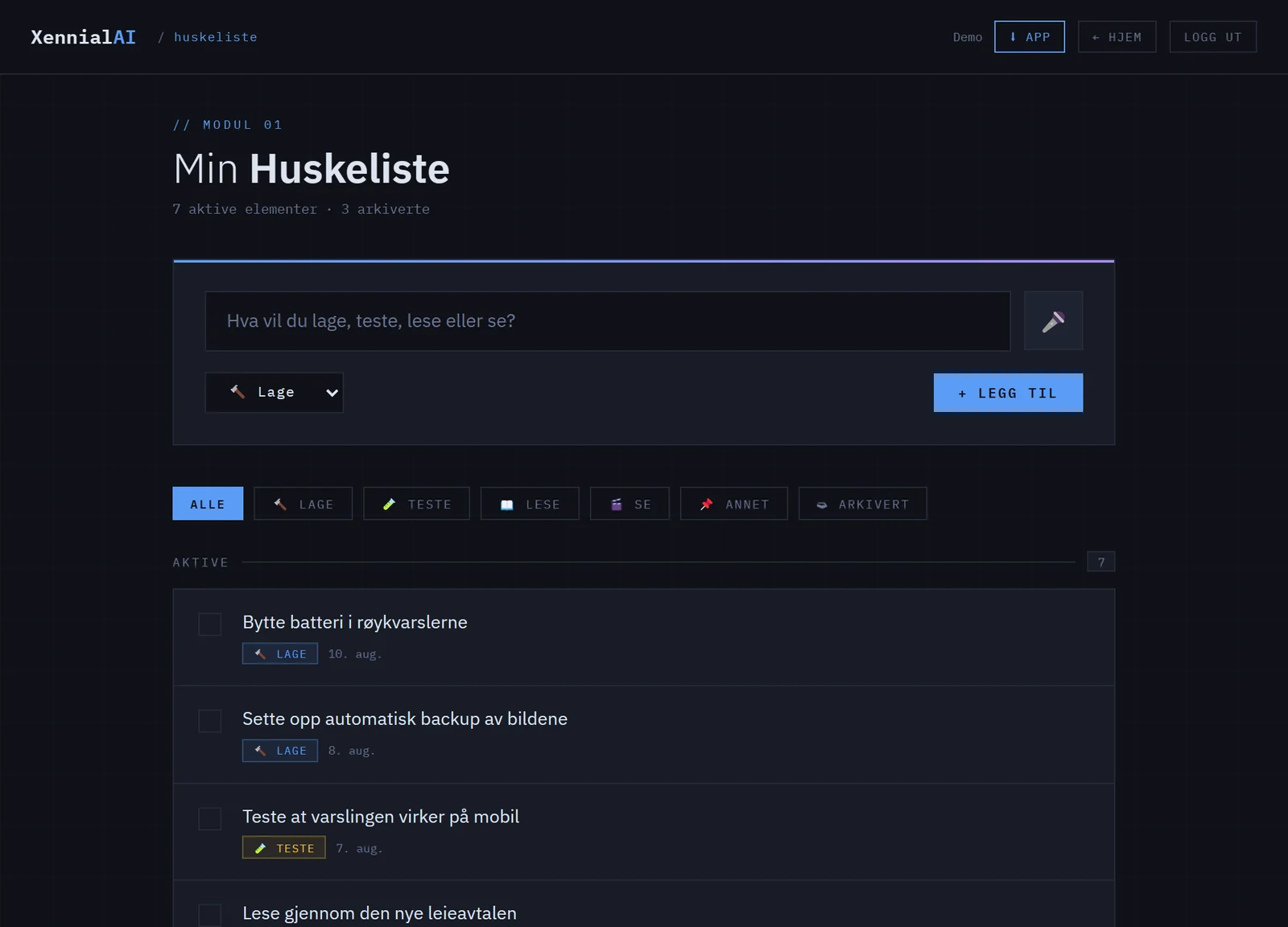
Task: Click the archive icon on Arkivert filter
Action: coord(822,505)
